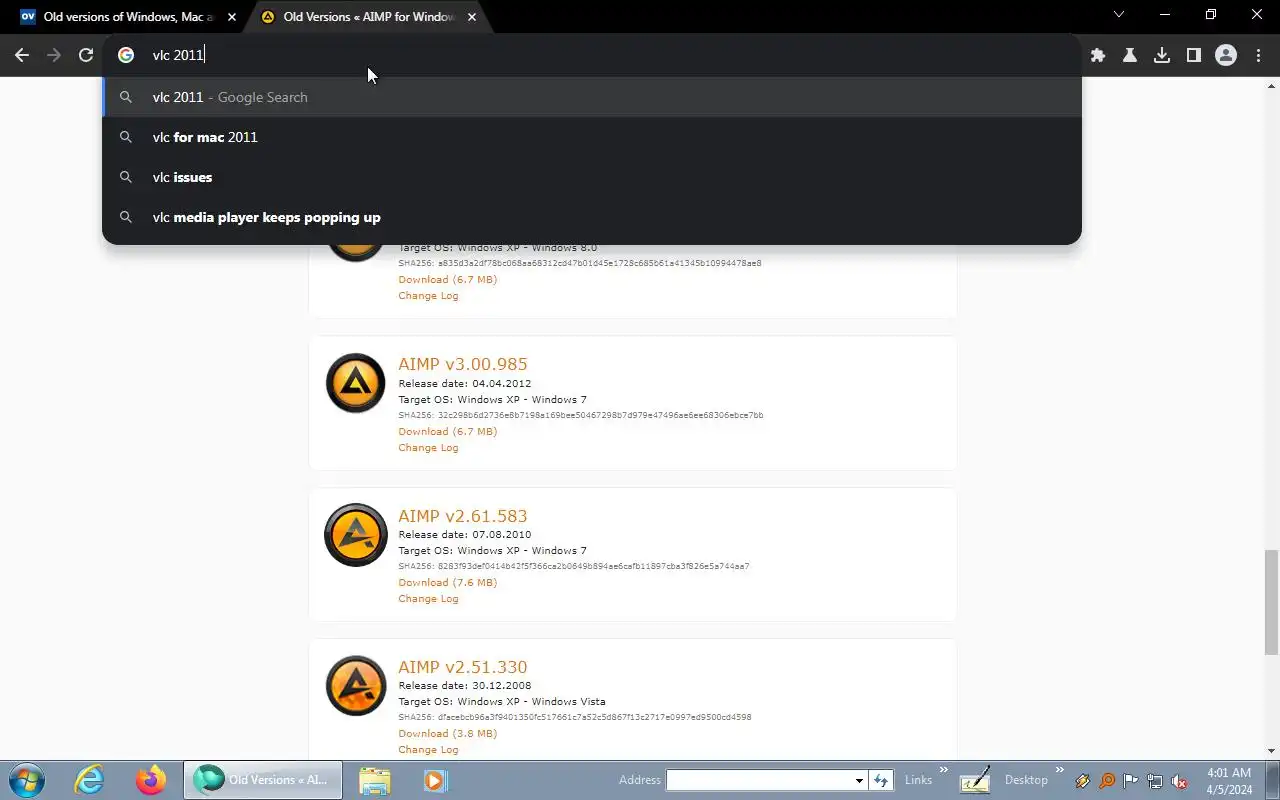Click the Show desktop strip beside the clock

(x=1272, y=781)
